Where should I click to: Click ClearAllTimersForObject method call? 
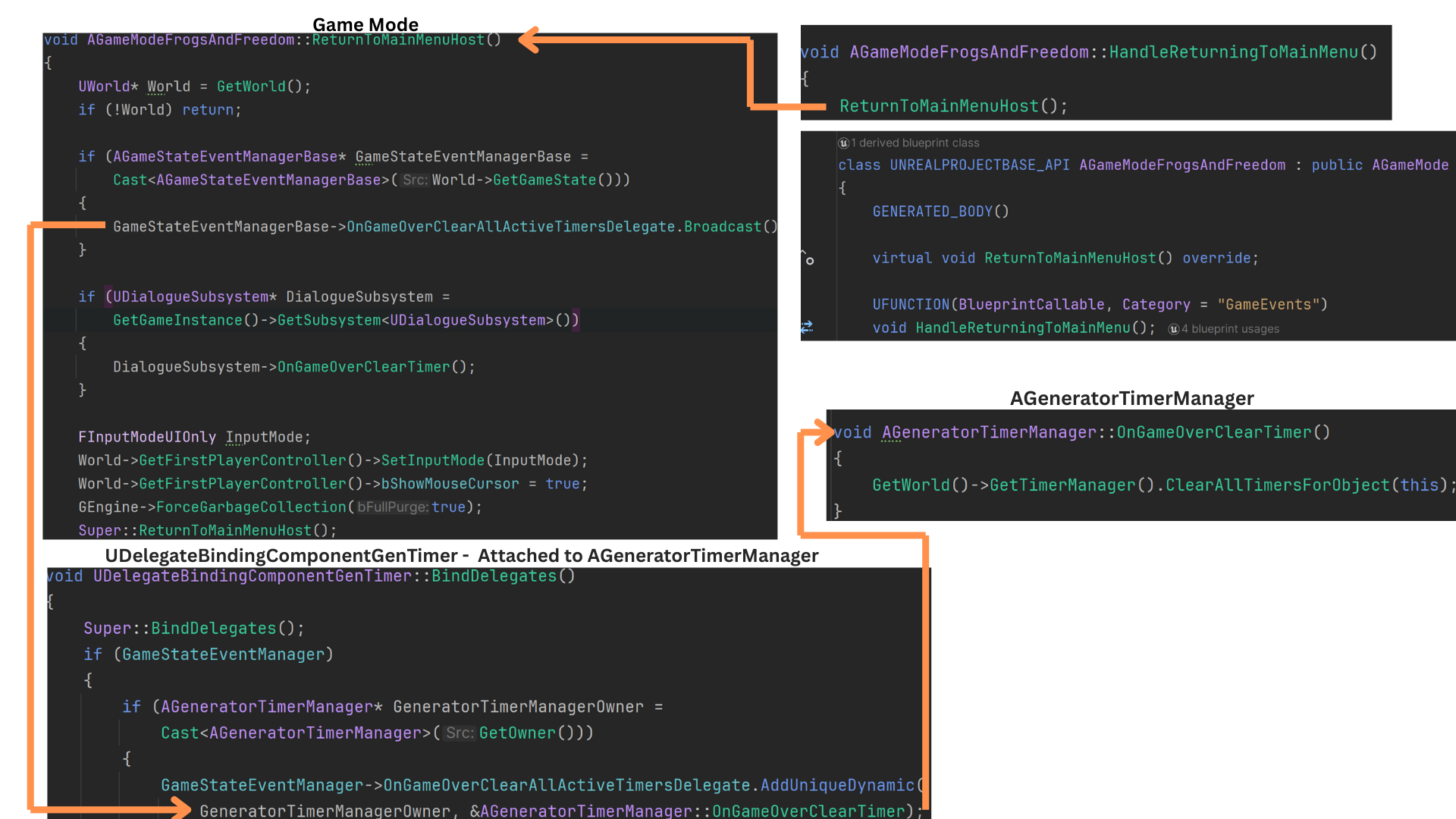1277,485
